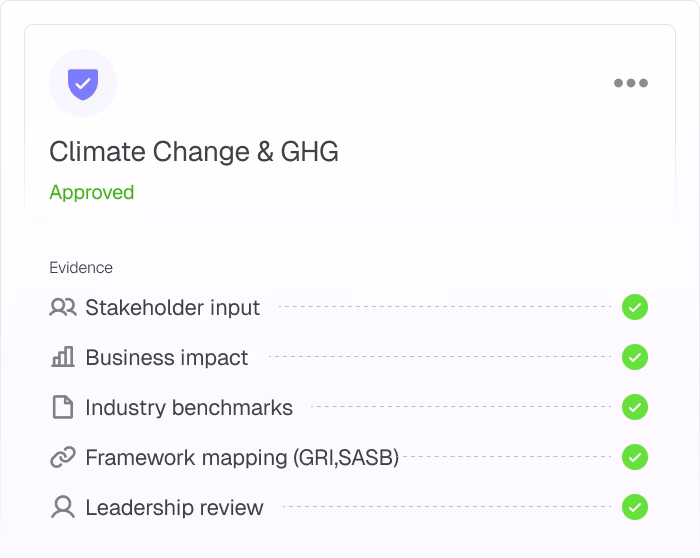Image resolution: width=700 pixels, height=558 pixels.
Task: Click the Leadership review person icon
Action: click(63, 508)
